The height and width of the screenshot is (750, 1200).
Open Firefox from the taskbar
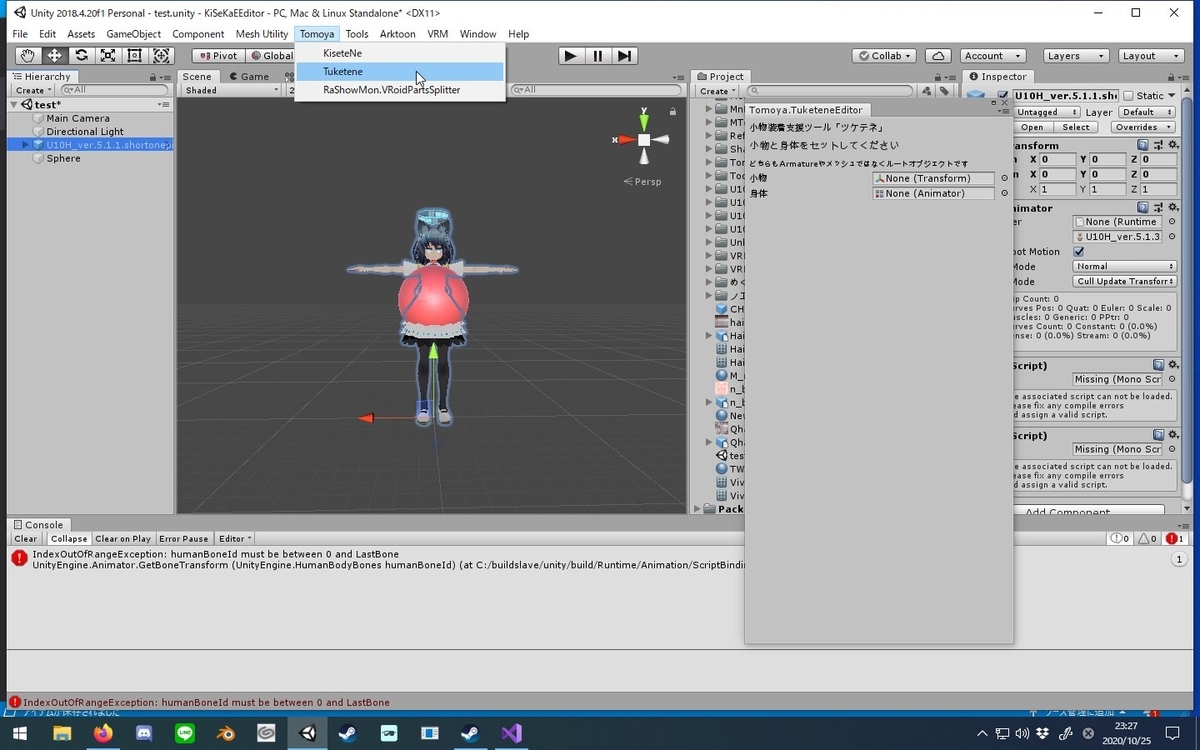pyautogui.click(x=103, y=733)
